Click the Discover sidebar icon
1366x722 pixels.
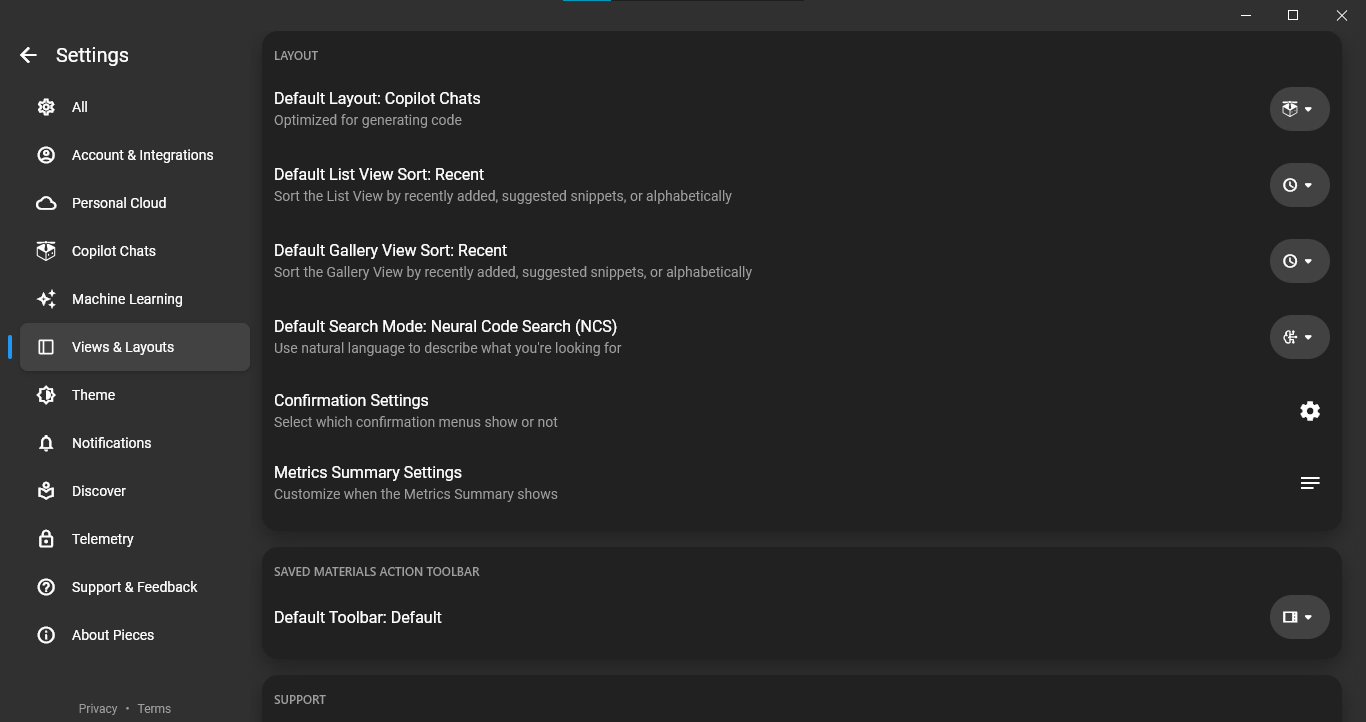tap(46, 491)
